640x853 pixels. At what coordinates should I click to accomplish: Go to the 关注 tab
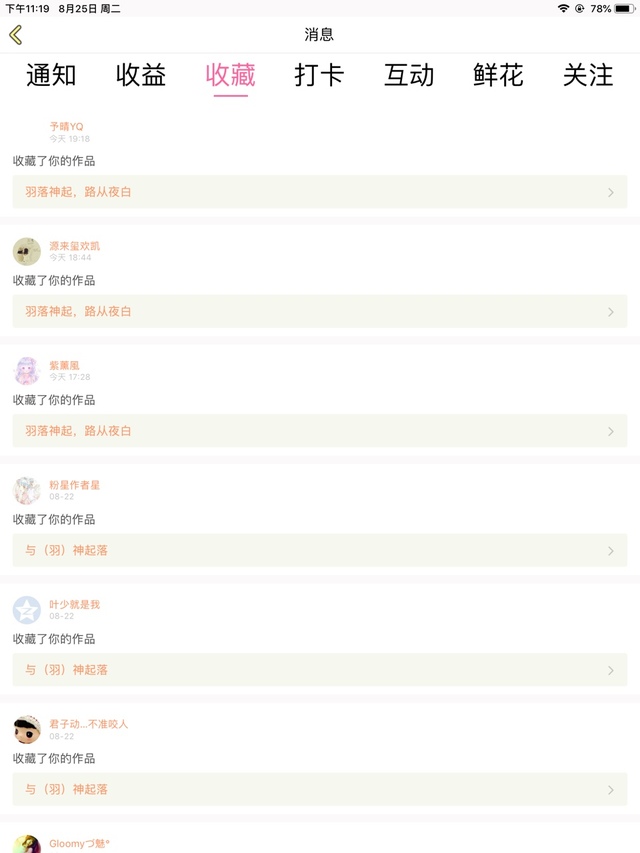coord(588,75)
